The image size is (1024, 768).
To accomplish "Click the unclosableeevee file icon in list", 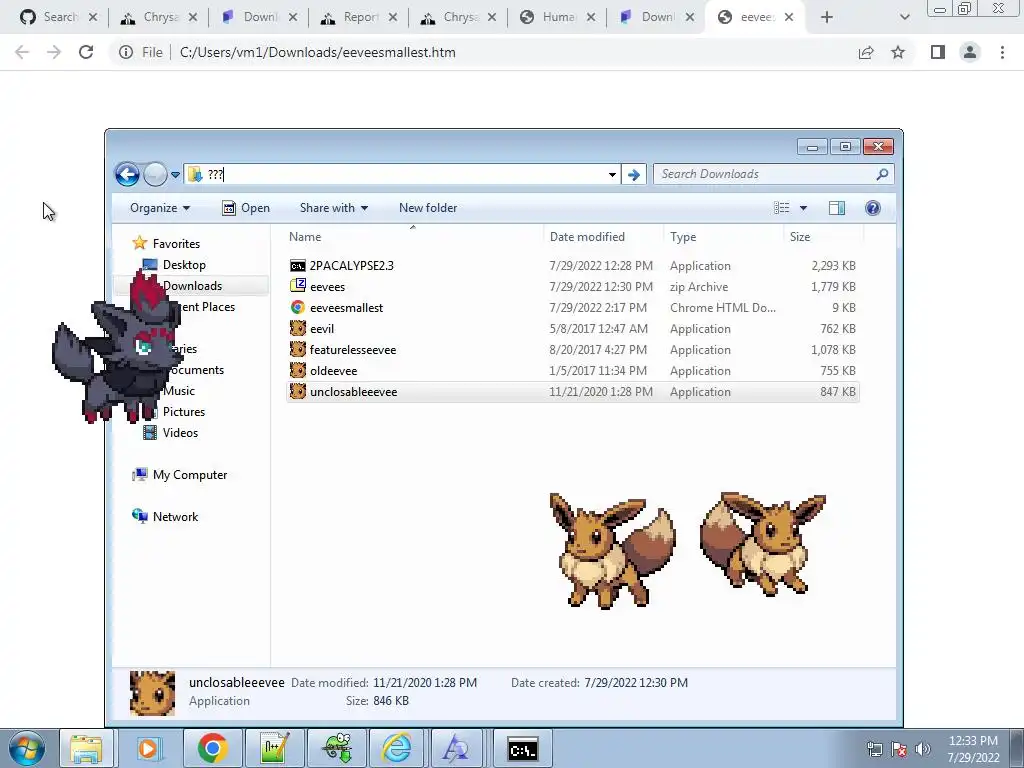I will (298, 391).
